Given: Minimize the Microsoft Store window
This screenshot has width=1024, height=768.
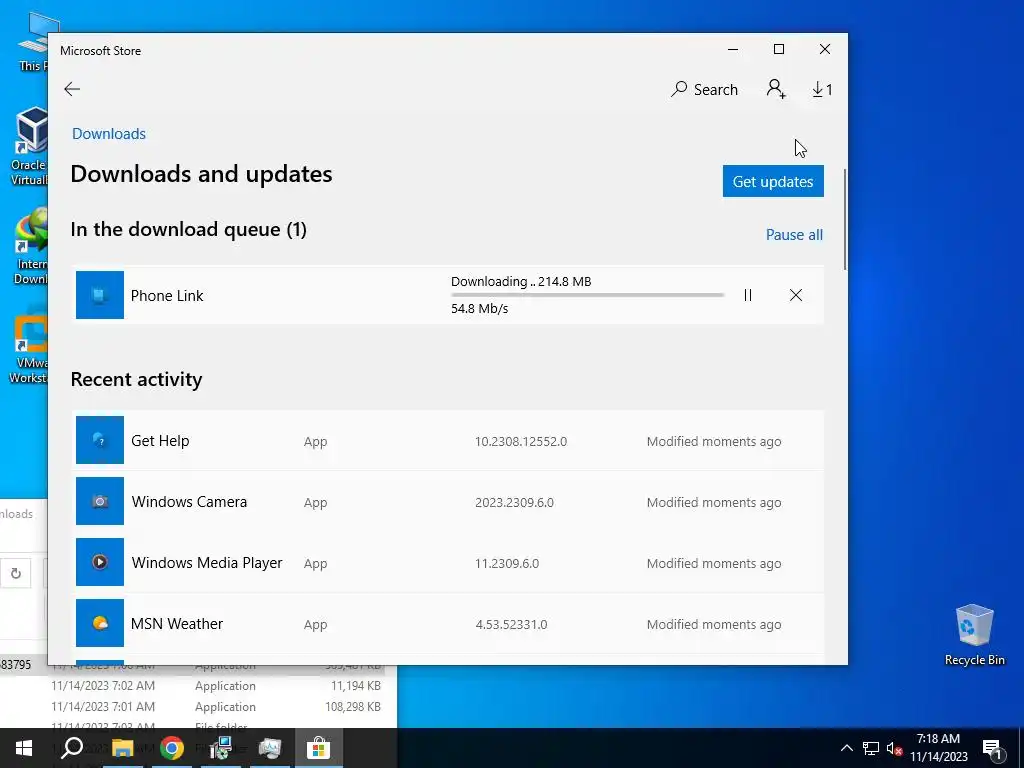Looking at the screenshot, I should coord(733,50).
